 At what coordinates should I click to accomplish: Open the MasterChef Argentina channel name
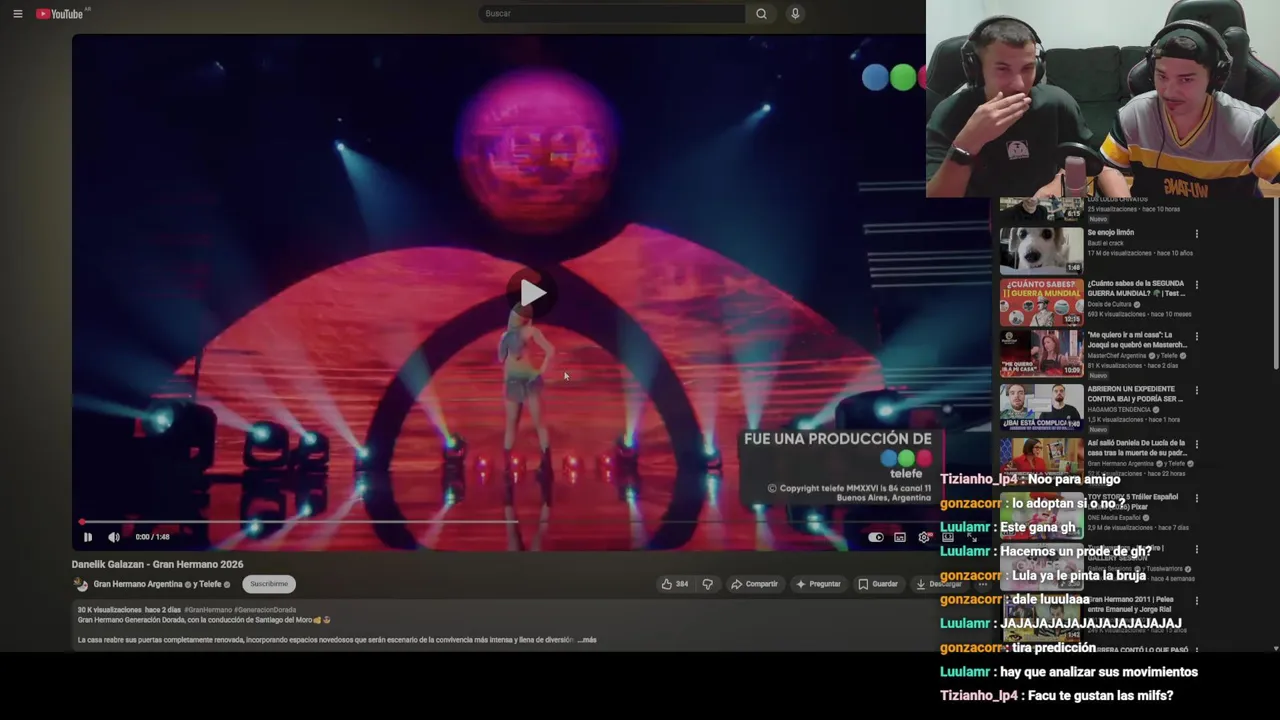tap(1119, 356)
